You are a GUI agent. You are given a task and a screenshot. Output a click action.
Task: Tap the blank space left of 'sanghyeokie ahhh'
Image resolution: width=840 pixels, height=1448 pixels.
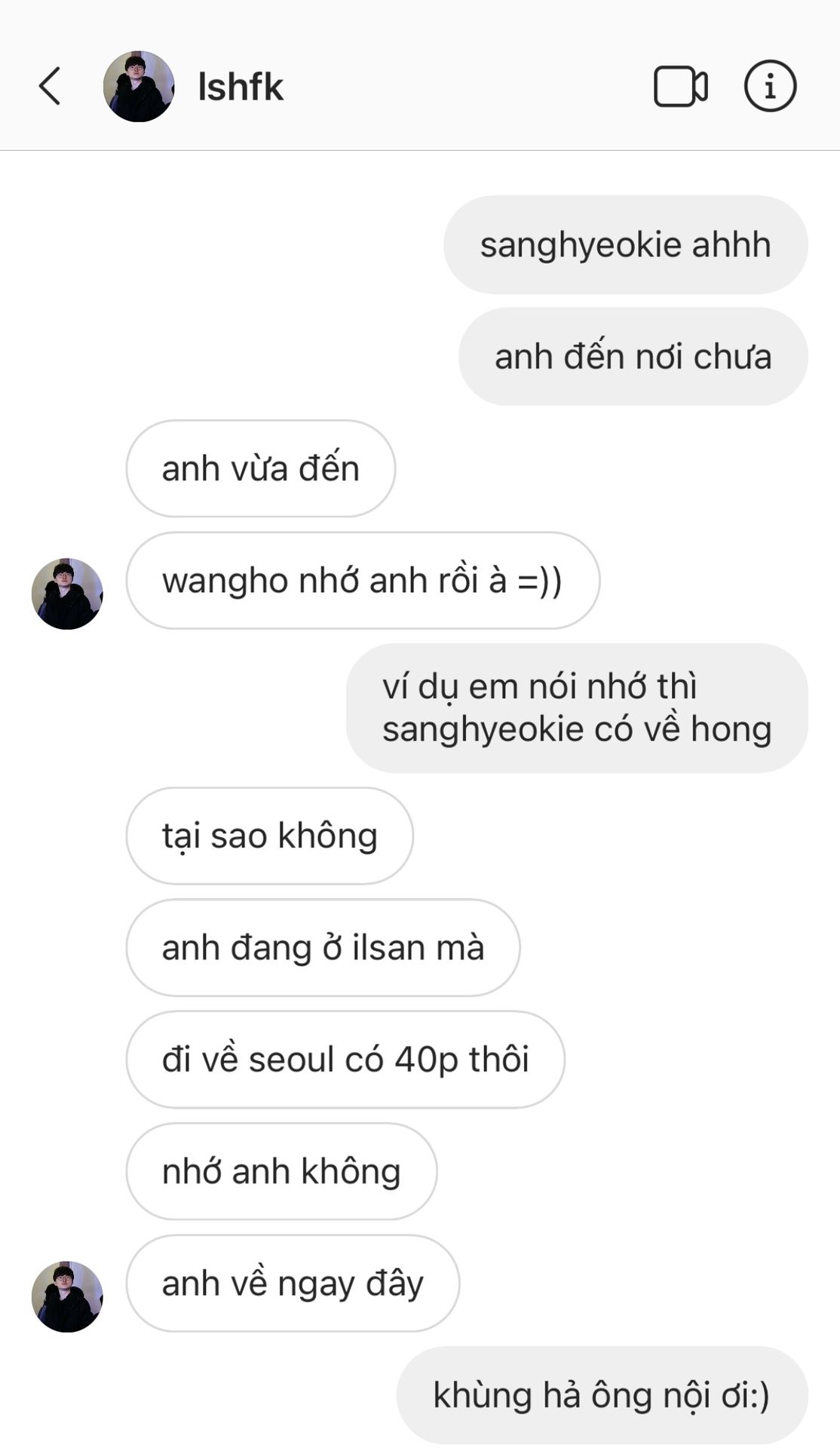tap(226, 244)
